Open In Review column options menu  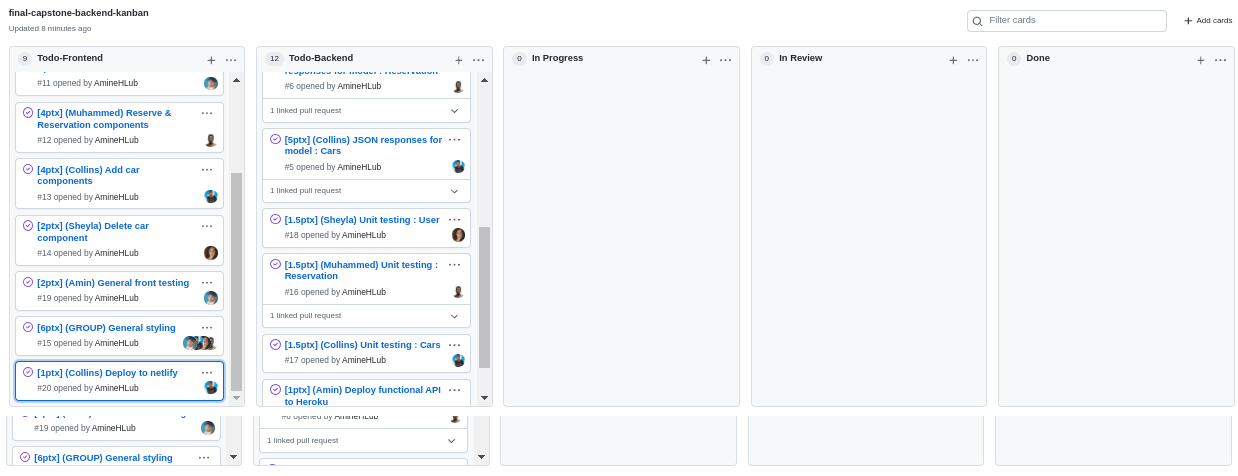[973, 60]
